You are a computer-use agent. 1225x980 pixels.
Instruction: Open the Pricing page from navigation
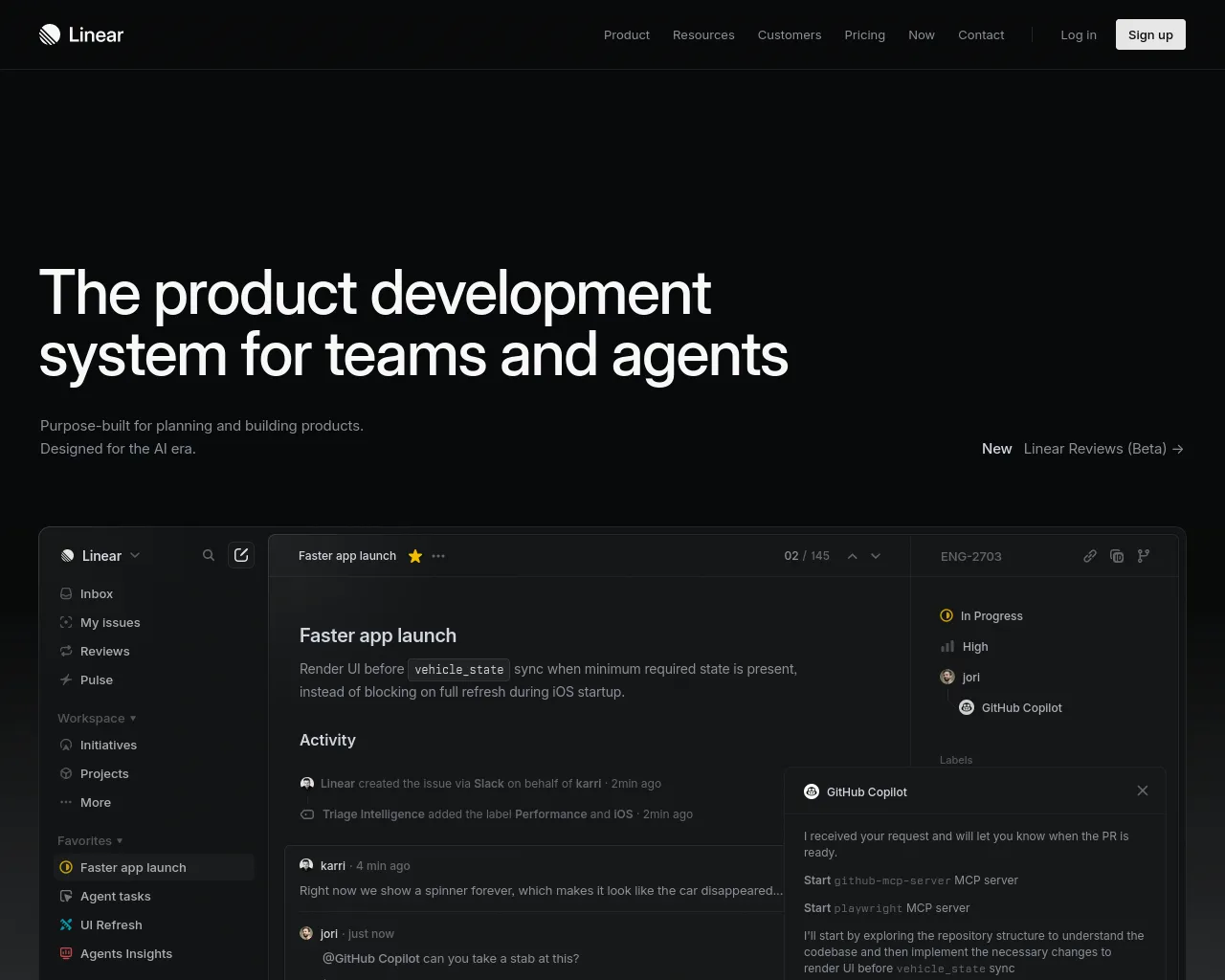[864, 35]
